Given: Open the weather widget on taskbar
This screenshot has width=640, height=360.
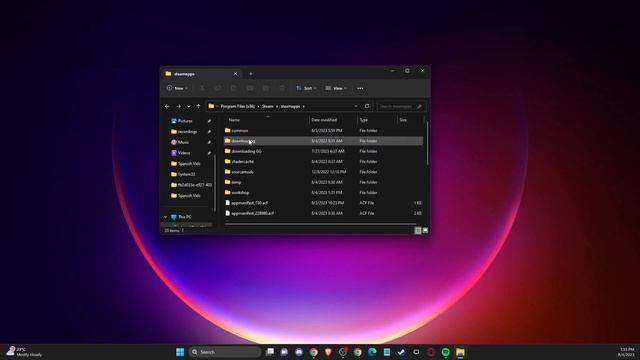Looking at the screenshot, I should 24,352.
